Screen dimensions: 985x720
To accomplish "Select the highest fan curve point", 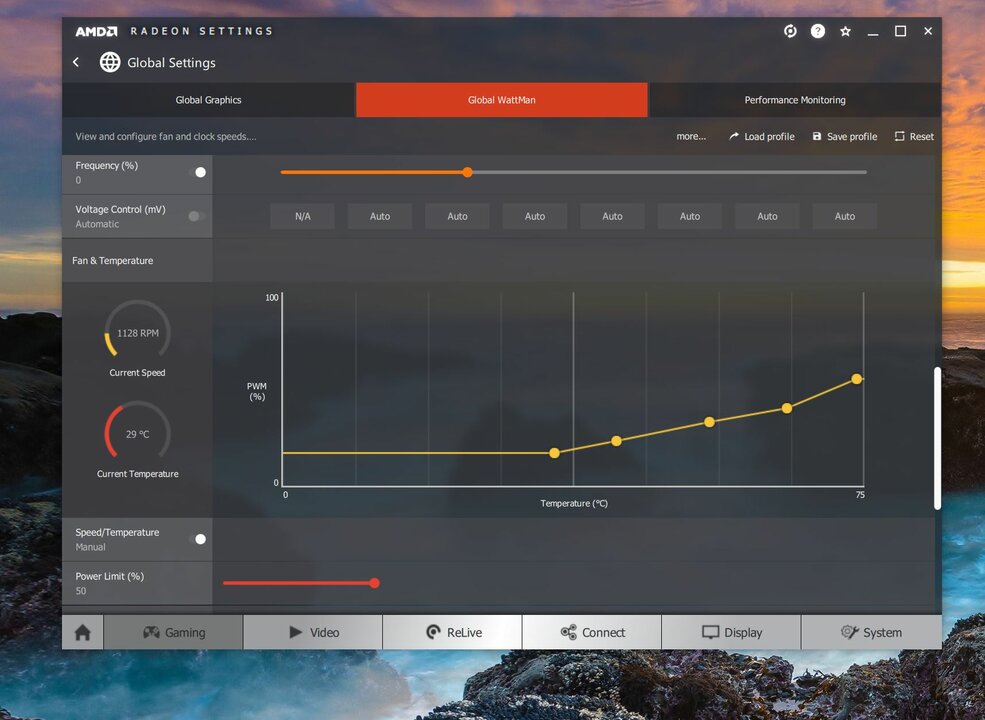I will [x=856, y=379].
